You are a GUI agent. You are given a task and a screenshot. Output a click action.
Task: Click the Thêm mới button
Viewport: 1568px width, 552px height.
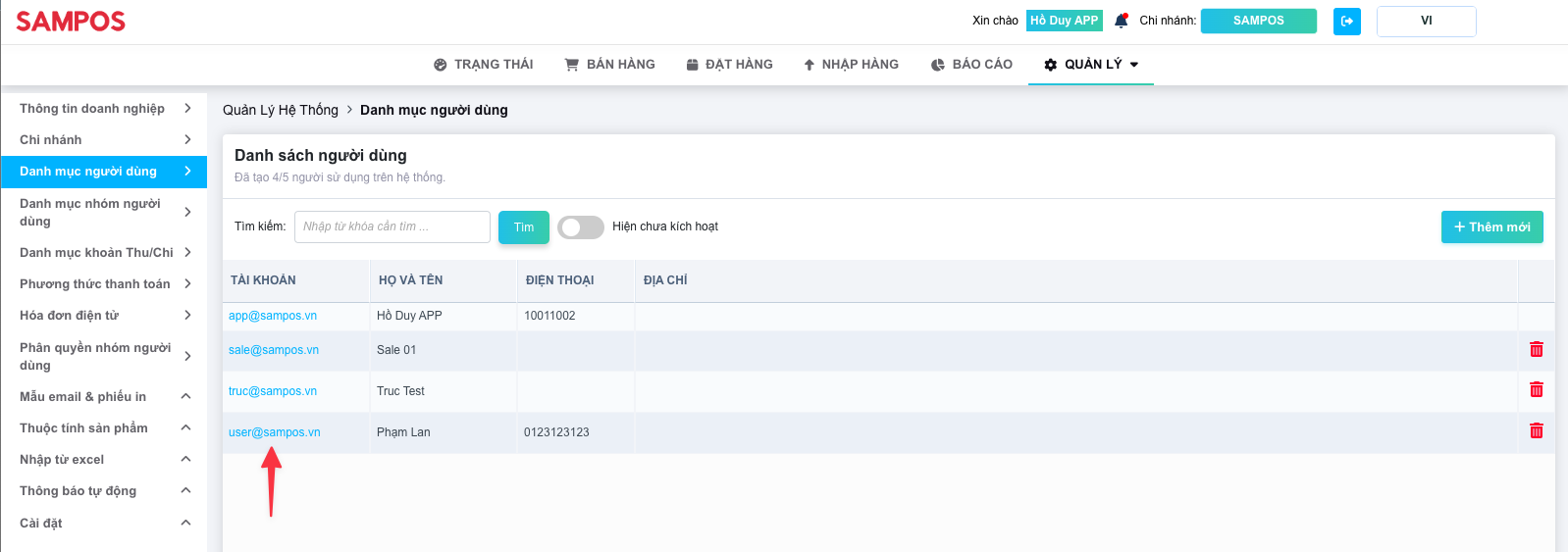[x=1491, y=227]
